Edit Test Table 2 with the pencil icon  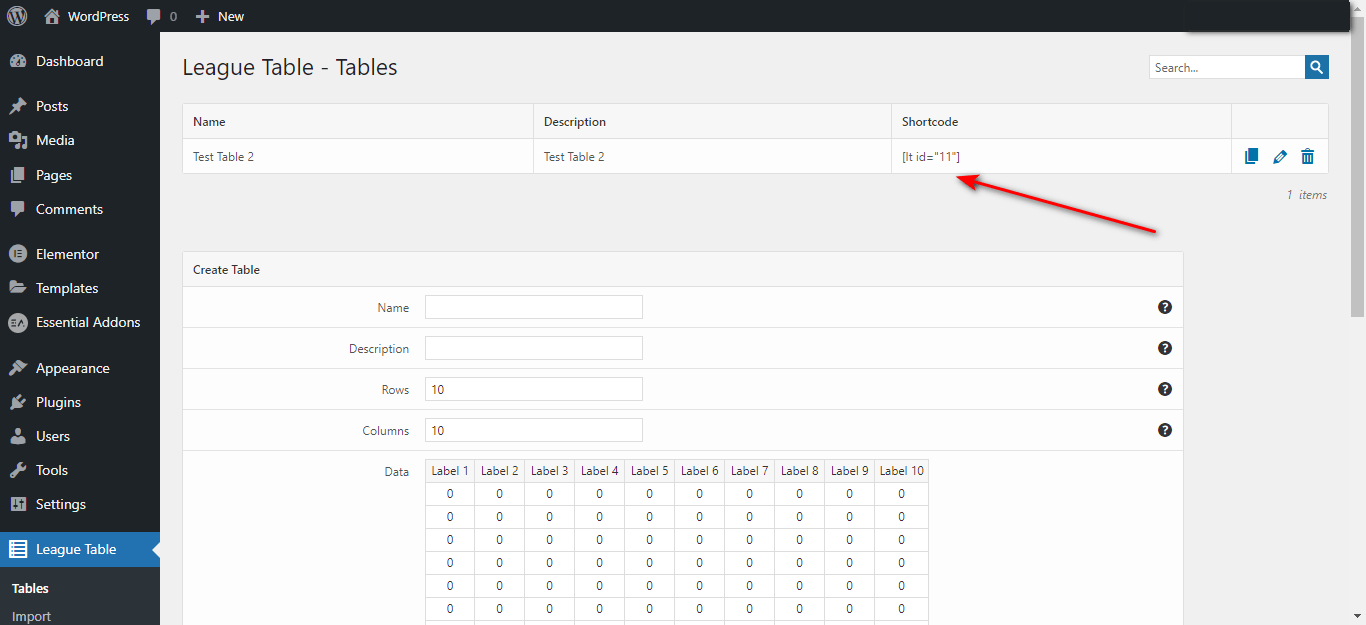(x=1280, y=156)
